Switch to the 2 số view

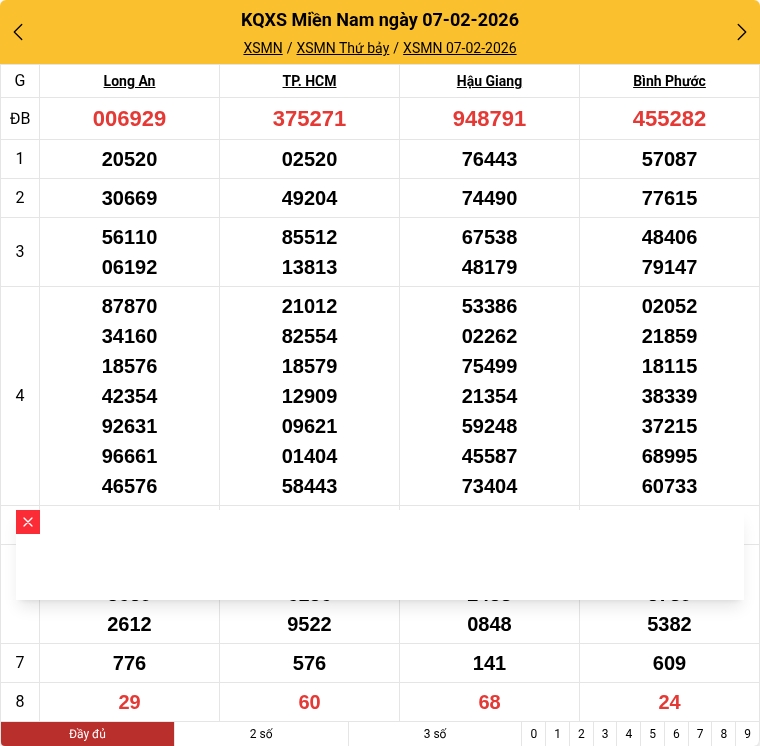point(261,734)
